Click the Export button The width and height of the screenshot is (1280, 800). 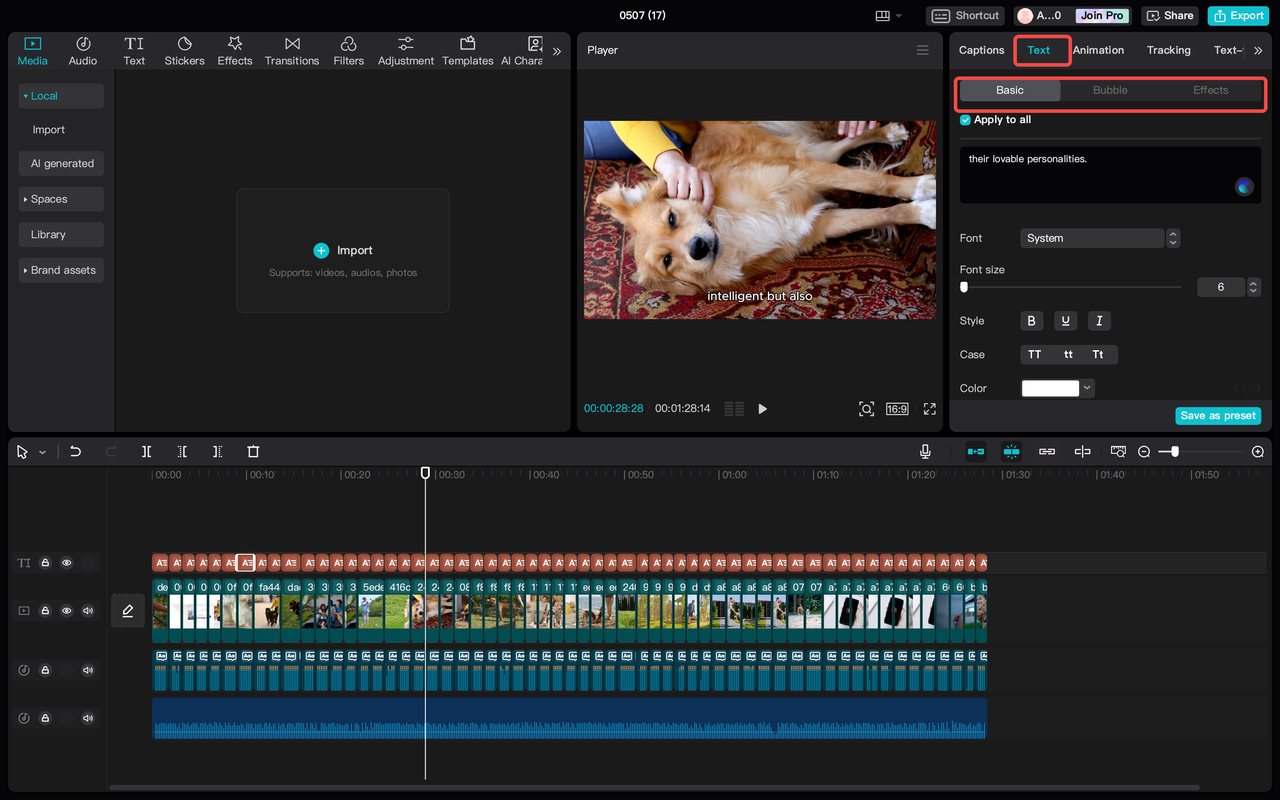click(x=1238, y=16)
